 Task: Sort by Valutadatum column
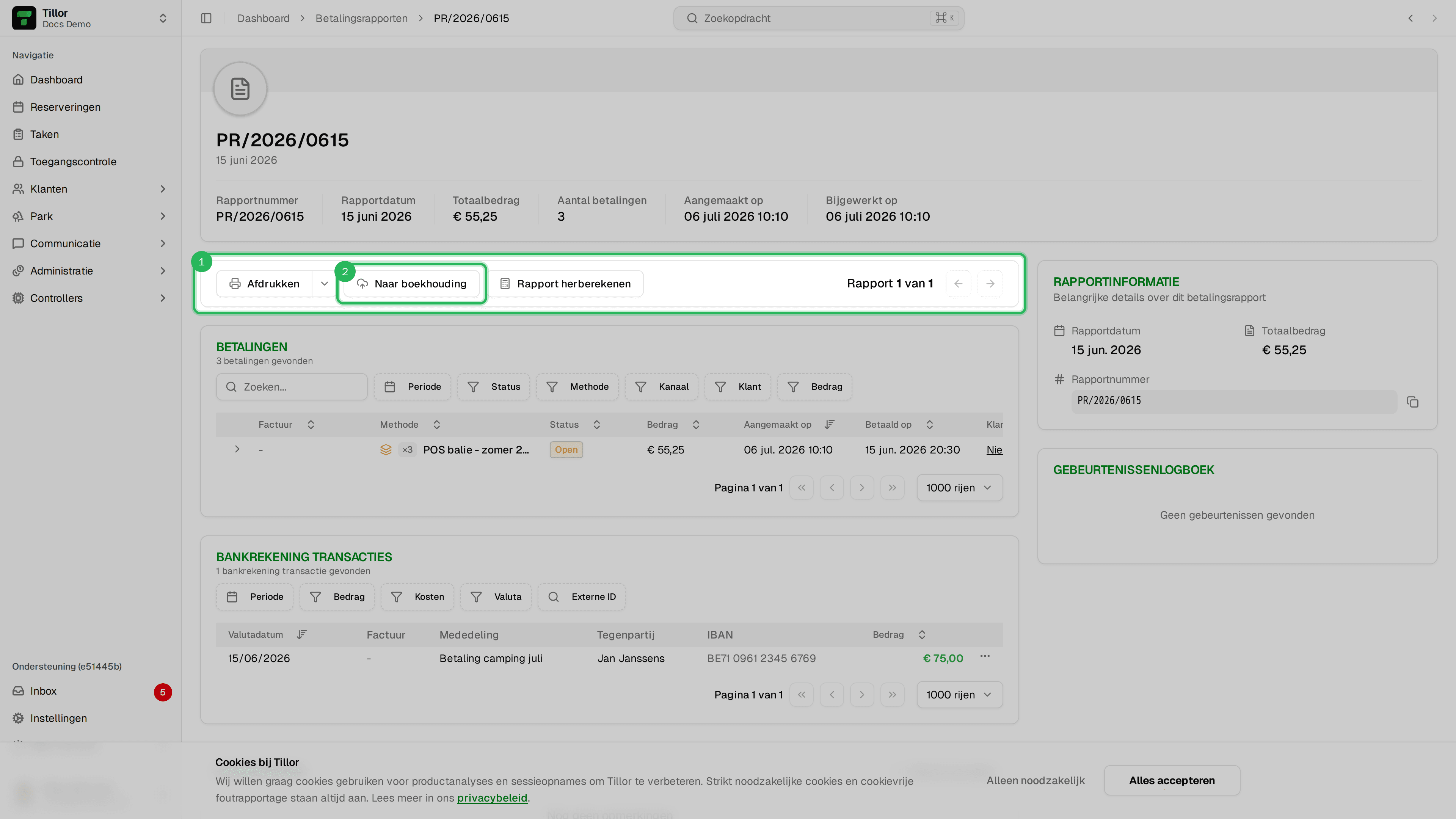click(x=267, y=634)
